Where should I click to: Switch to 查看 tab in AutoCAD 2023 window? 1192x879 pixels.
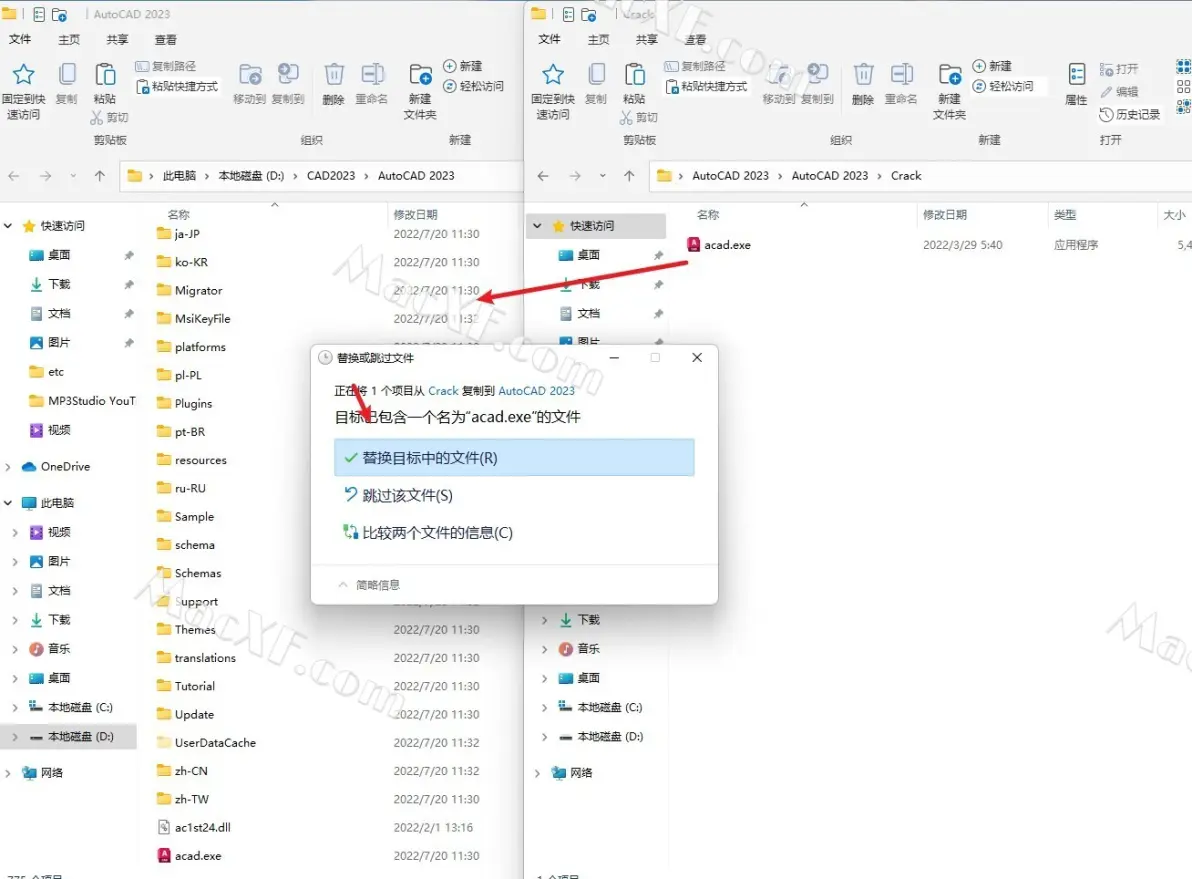166,40
